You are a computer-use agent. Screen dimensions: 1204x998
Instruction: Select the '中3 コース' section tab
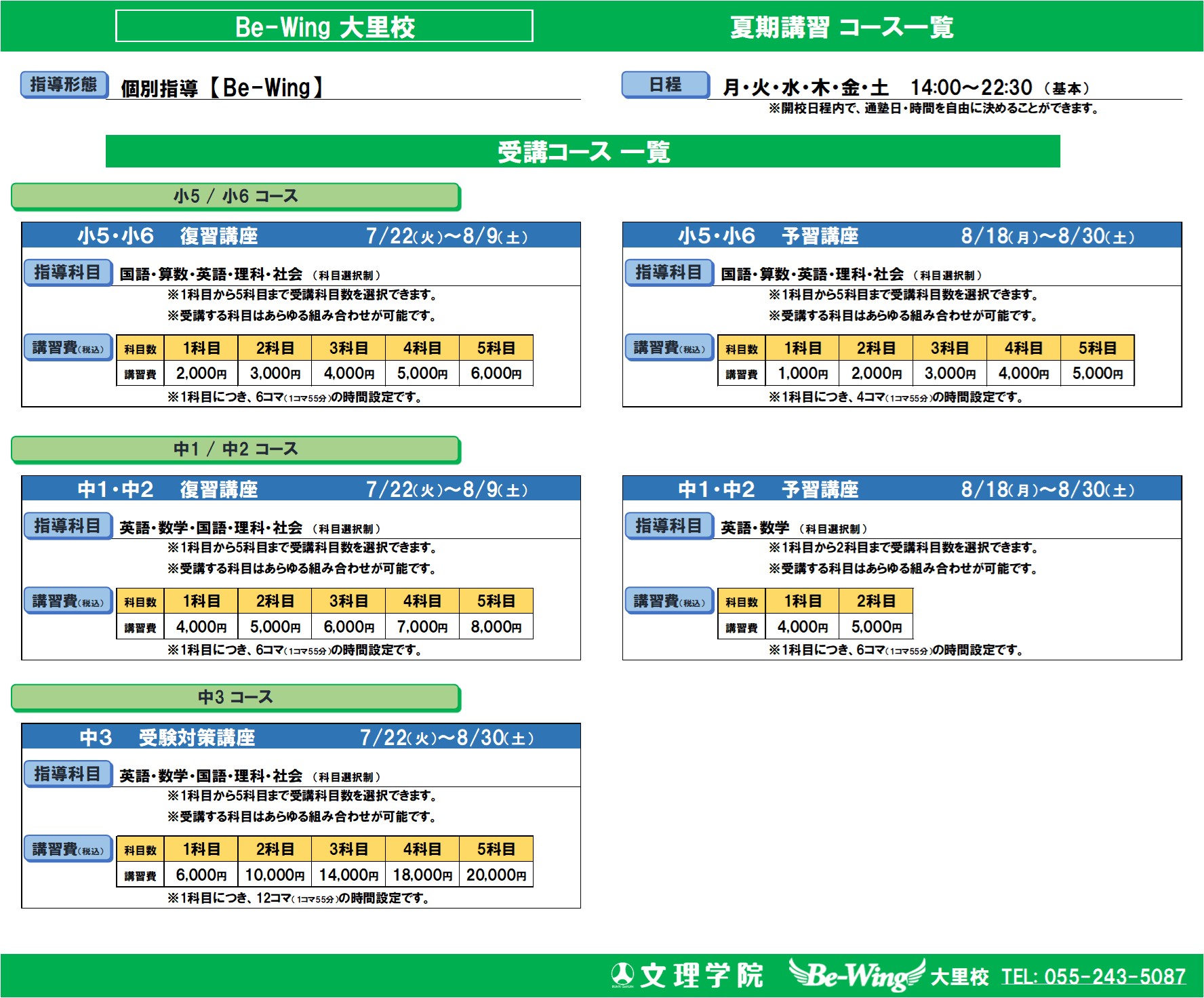point(235,698)
